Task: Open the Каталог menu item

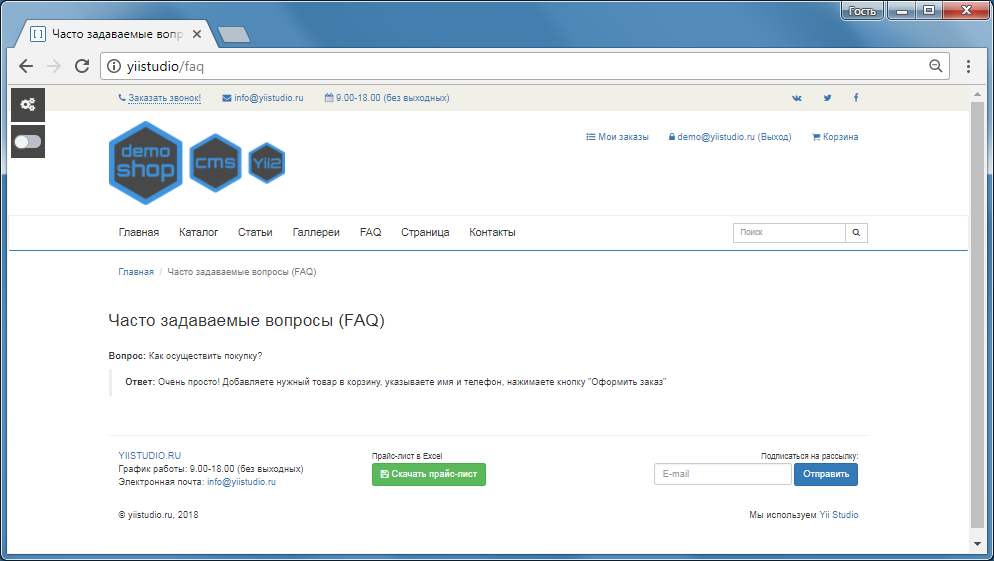Action: point(198,233)
